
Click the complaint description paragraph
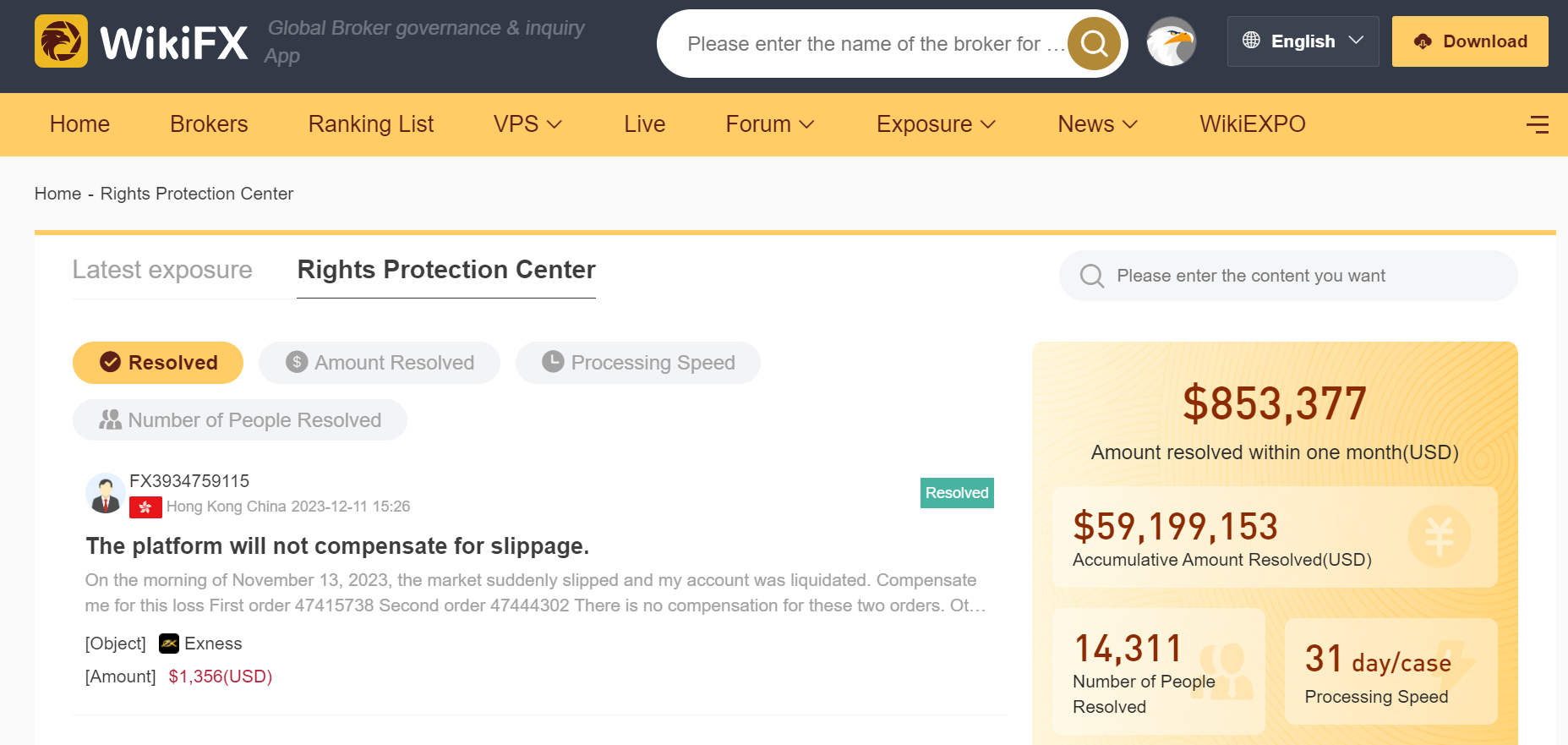pyautogui.click(x=536, y=593)
